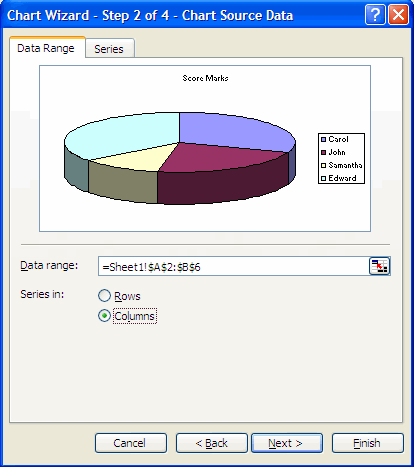Click the Cancel button
This screenshot has width=414, height=467.
coord(131,443)
